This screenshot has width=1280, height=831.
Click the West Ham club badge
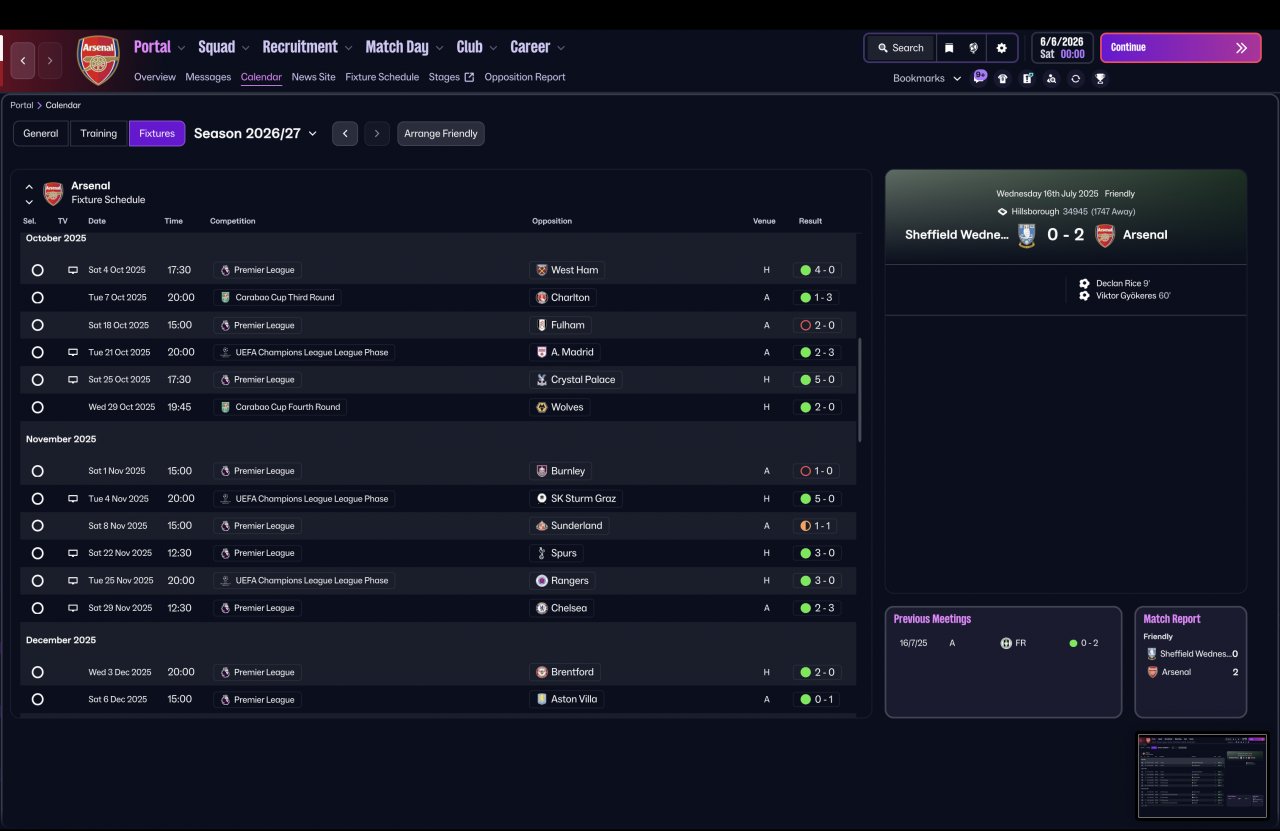click(x=542, y=270)
